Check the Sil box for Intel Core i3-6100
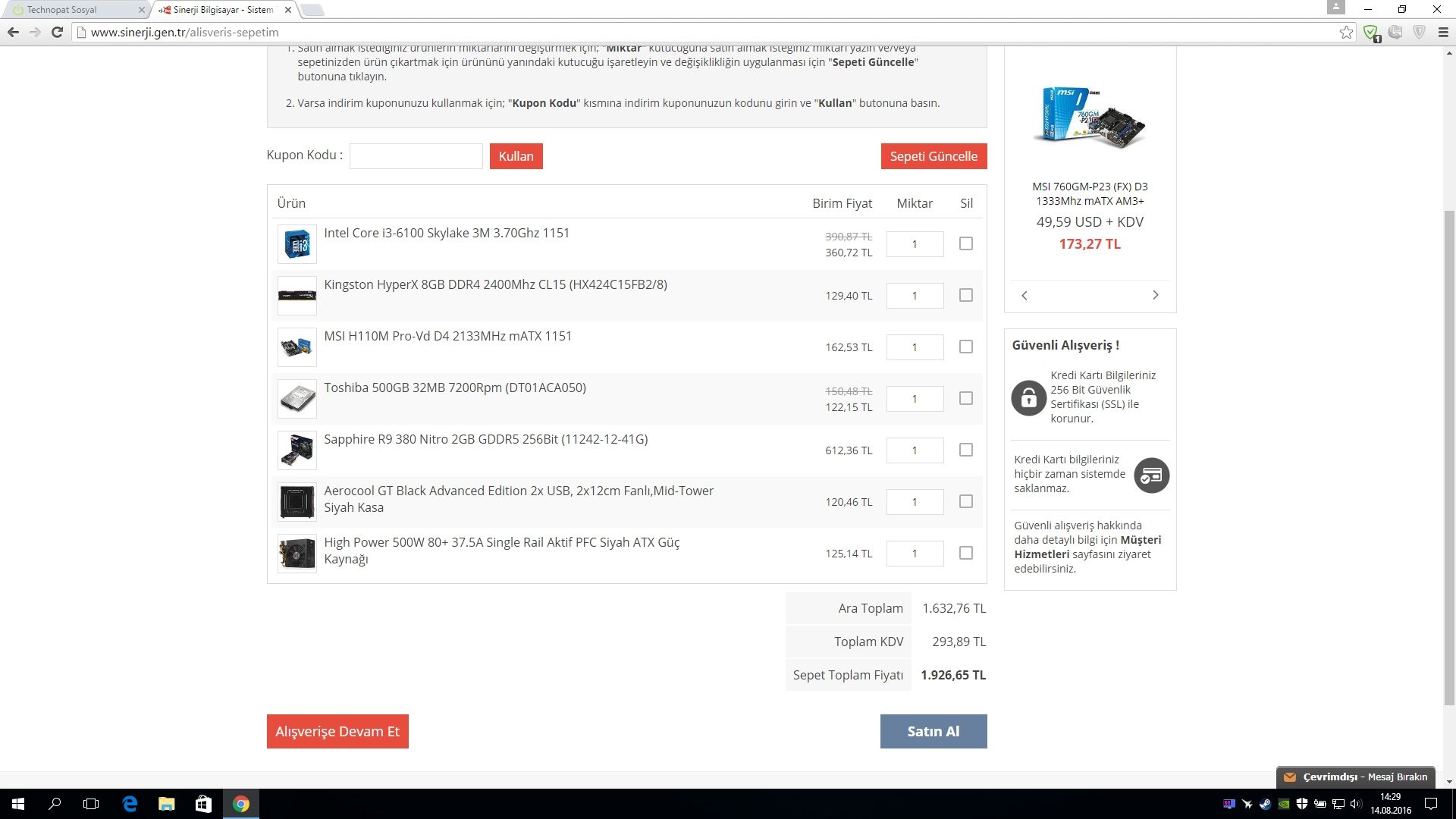 click(x=965, y=243)
